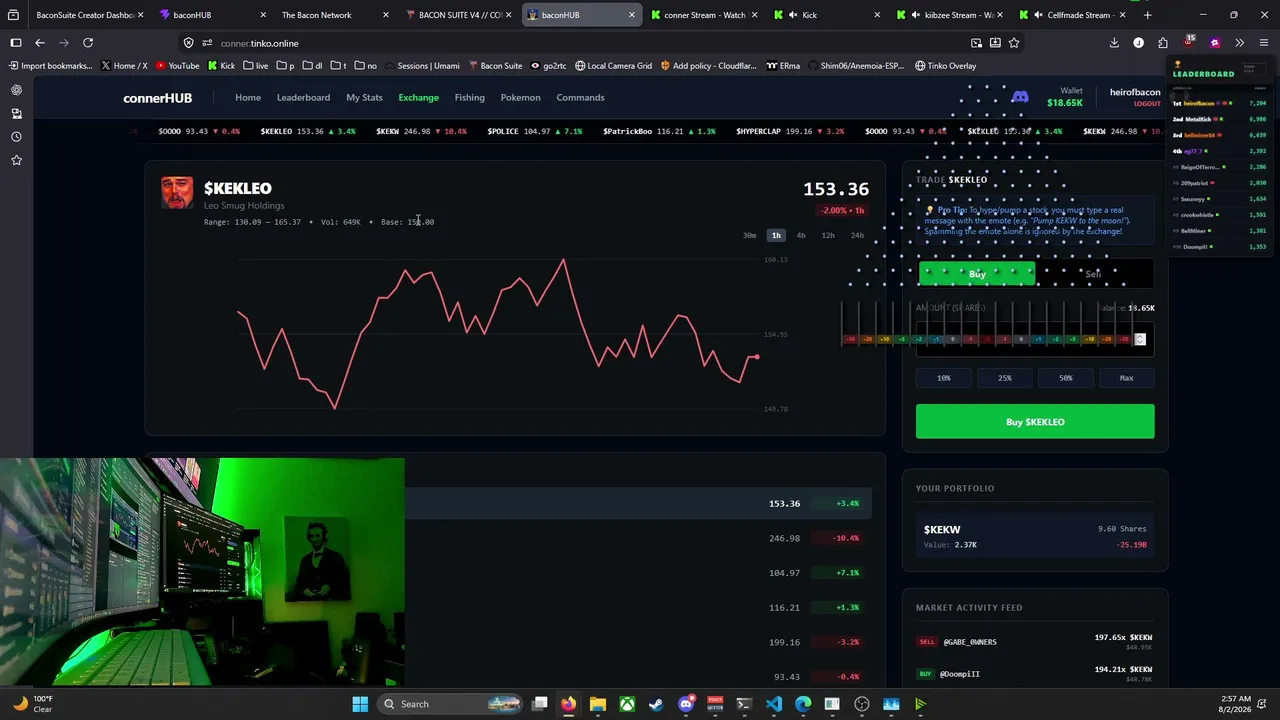Viewport: 1280px width, 720px height.
Task: Switch to Cellfmade Stream tab
Action: pyautogui.click(x=1071, y=15)
